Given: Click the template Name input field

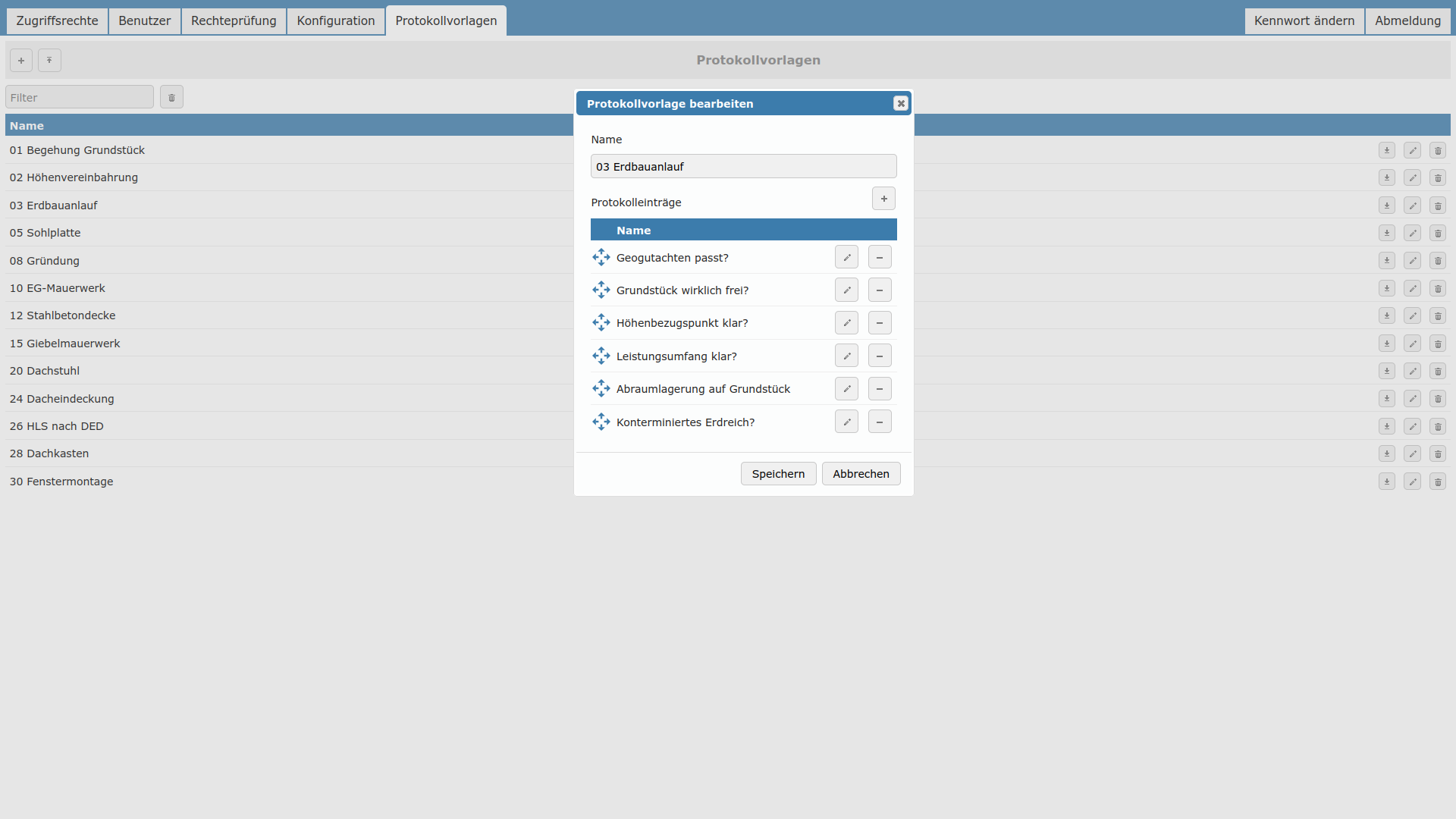Looking at the screenshot, I should (743, 167).
